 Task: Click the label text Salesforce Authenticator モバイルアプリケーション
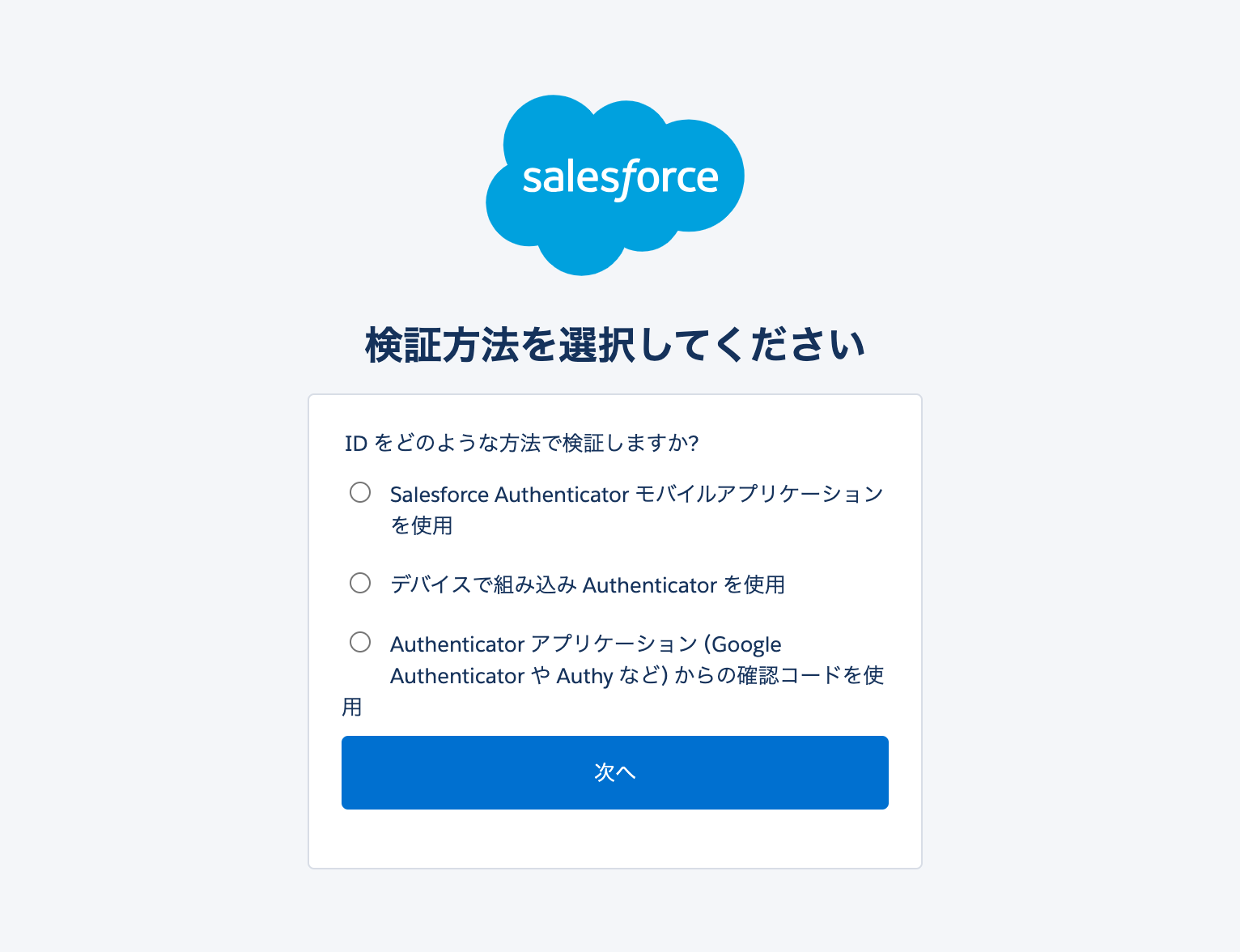(x=635, y=493)
